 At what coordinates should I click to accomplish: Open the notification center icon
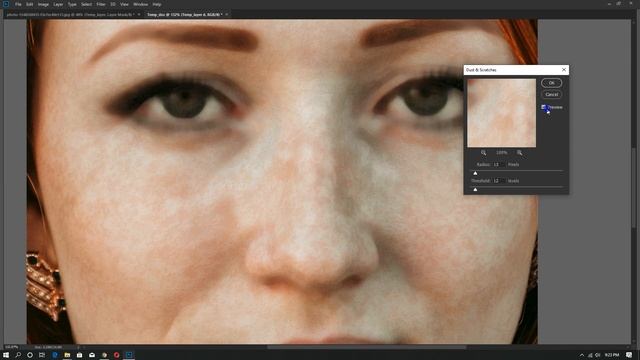[x=629, y=355]
